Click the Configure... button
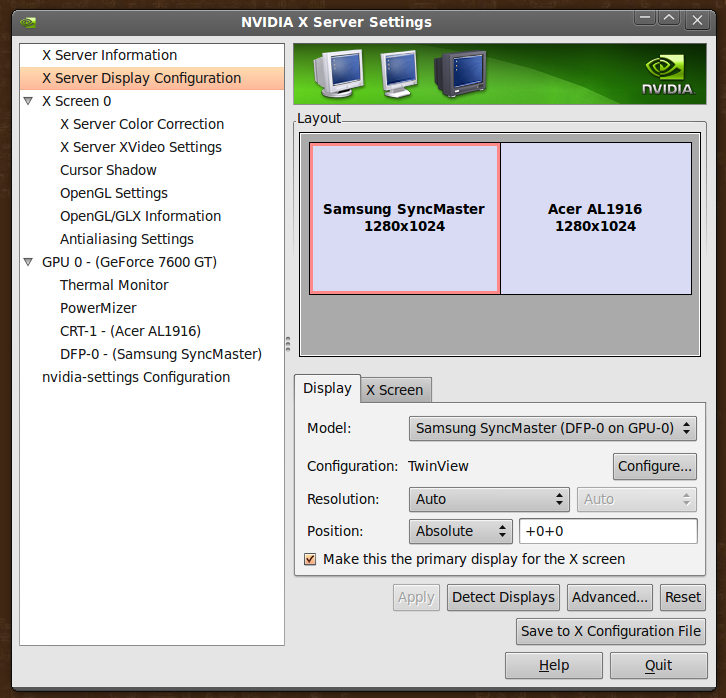The image size is (726, 698). point(655,466)
